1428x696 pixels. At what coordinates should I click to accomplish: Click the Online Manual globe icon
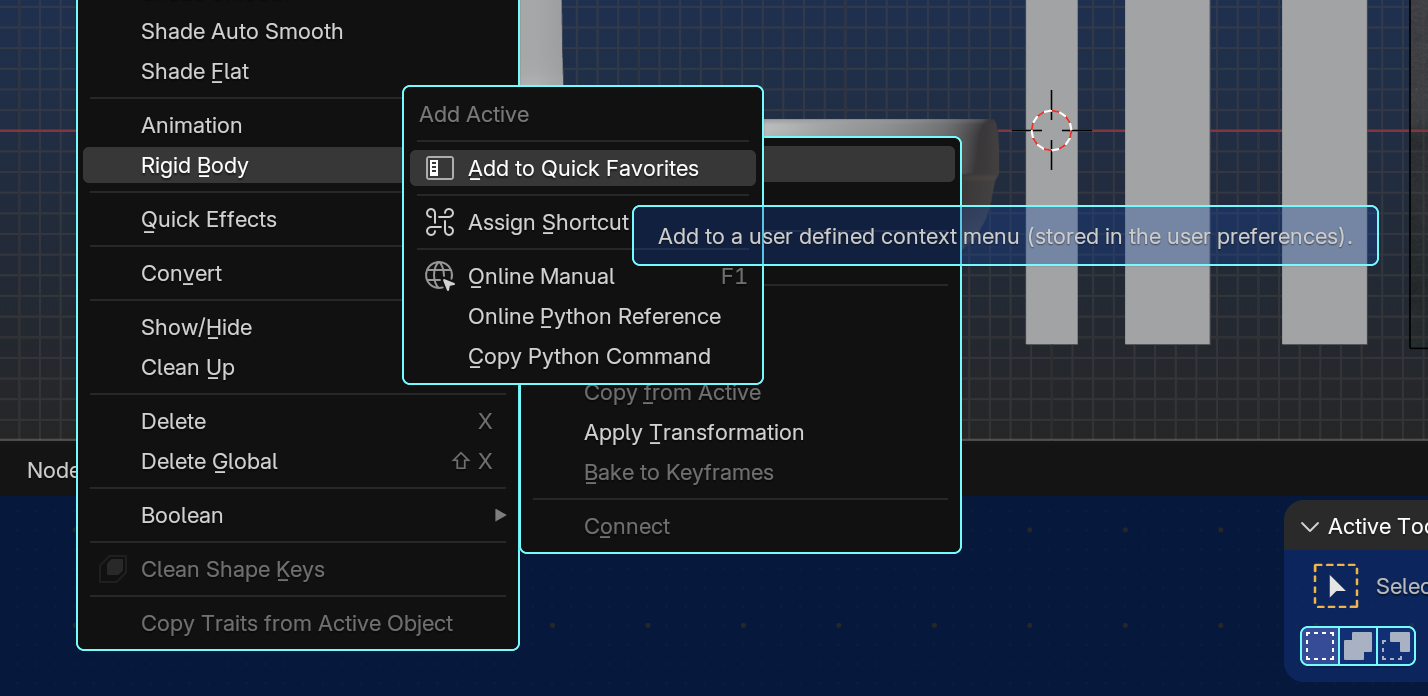[440, 276]
